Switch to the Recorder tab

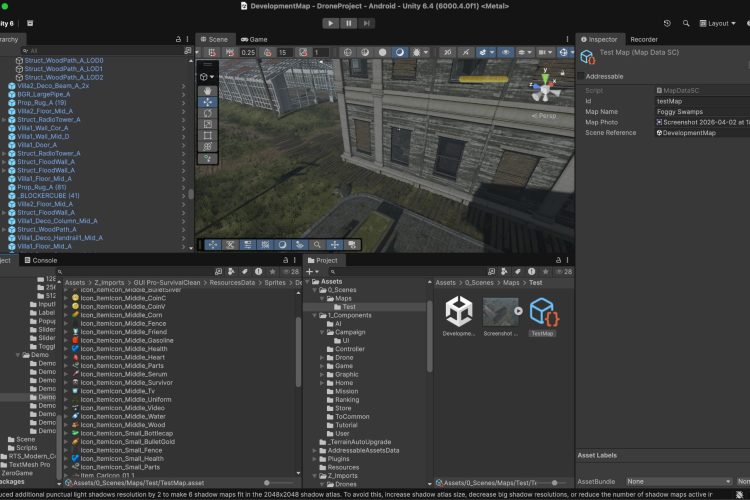coord(644,39)
